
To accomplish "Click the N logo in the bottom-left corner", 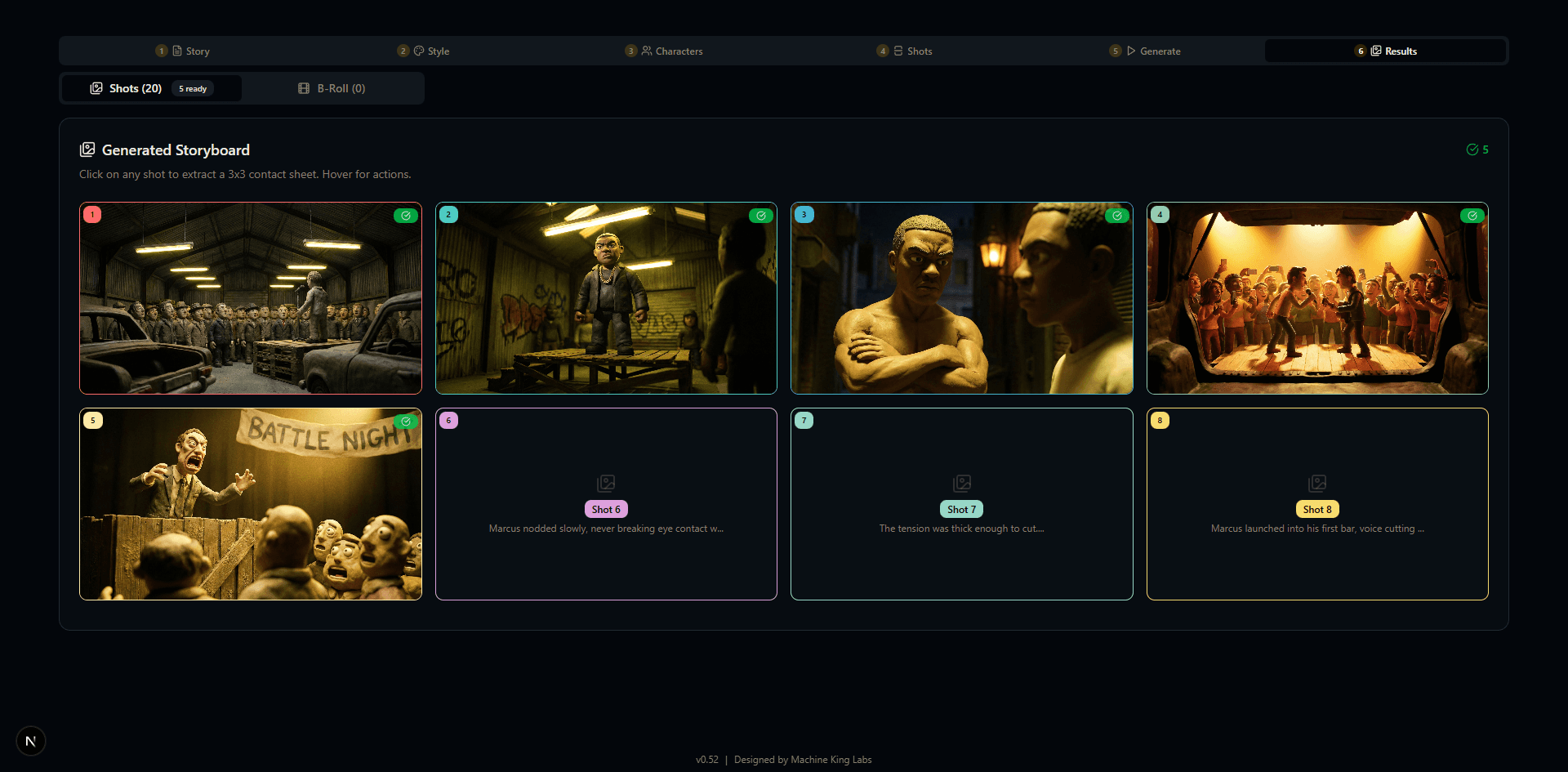I will click(x=30, y=741).
